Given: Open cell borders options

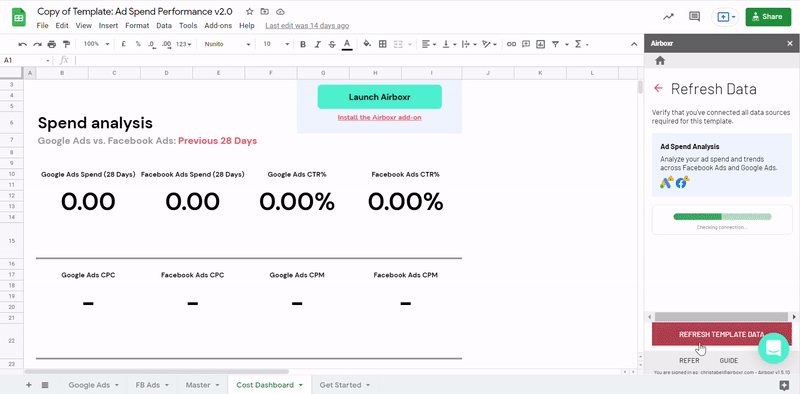Looking at the screenshot, I should coord(383,44).
